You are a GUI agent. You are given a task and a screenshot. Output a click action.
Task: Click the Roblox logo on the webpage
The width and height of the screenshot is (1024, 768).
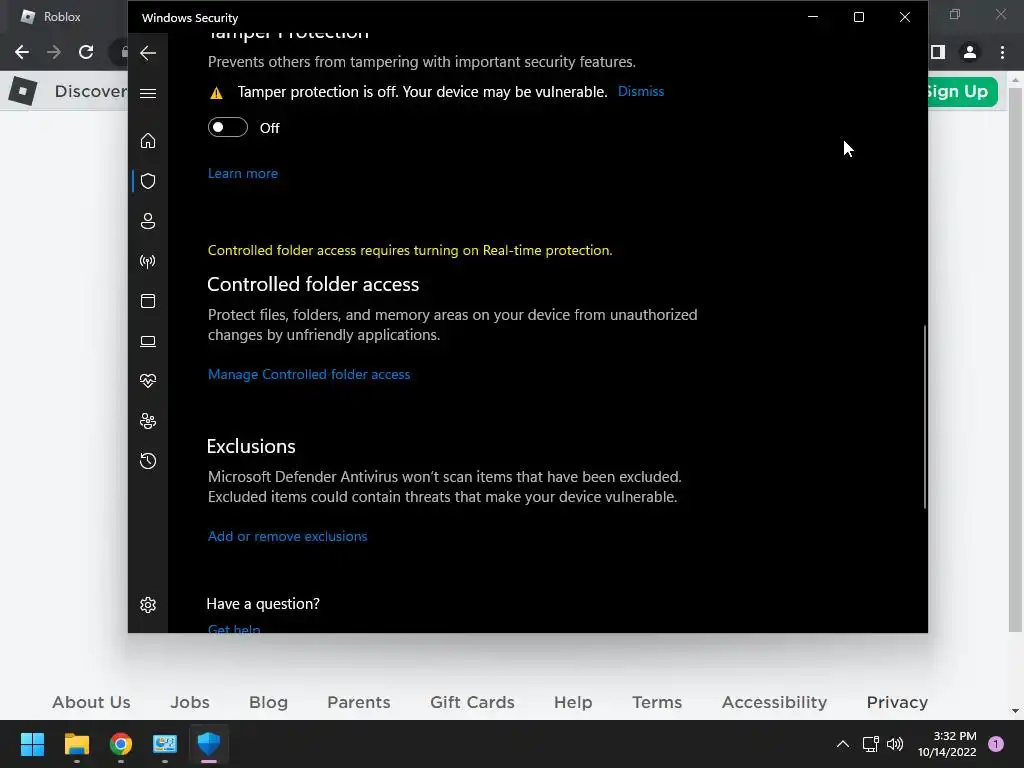click(x=23, y=91)
